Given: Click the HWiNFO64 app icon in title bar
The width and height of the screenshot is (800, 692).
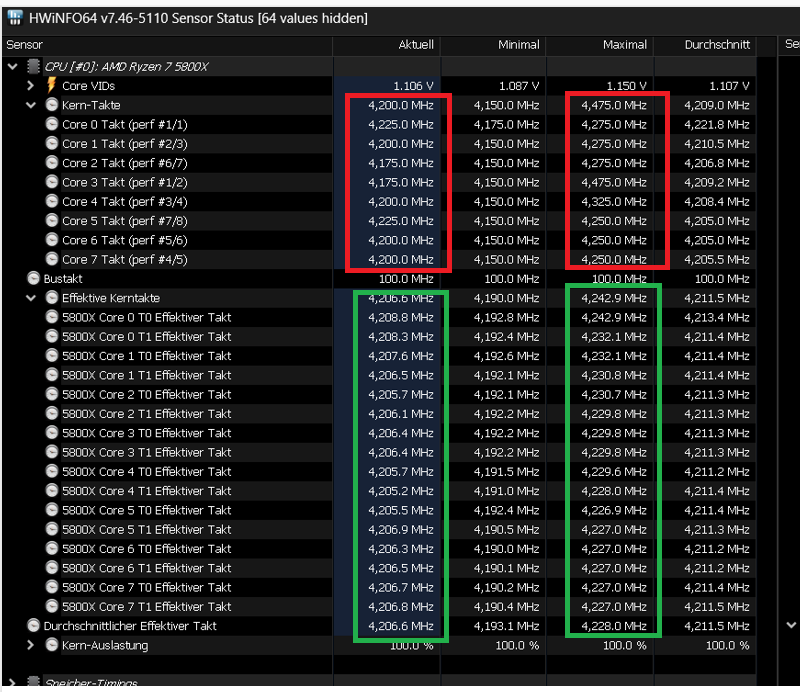Looking at the screenshot, I should (x=15, y=18).
